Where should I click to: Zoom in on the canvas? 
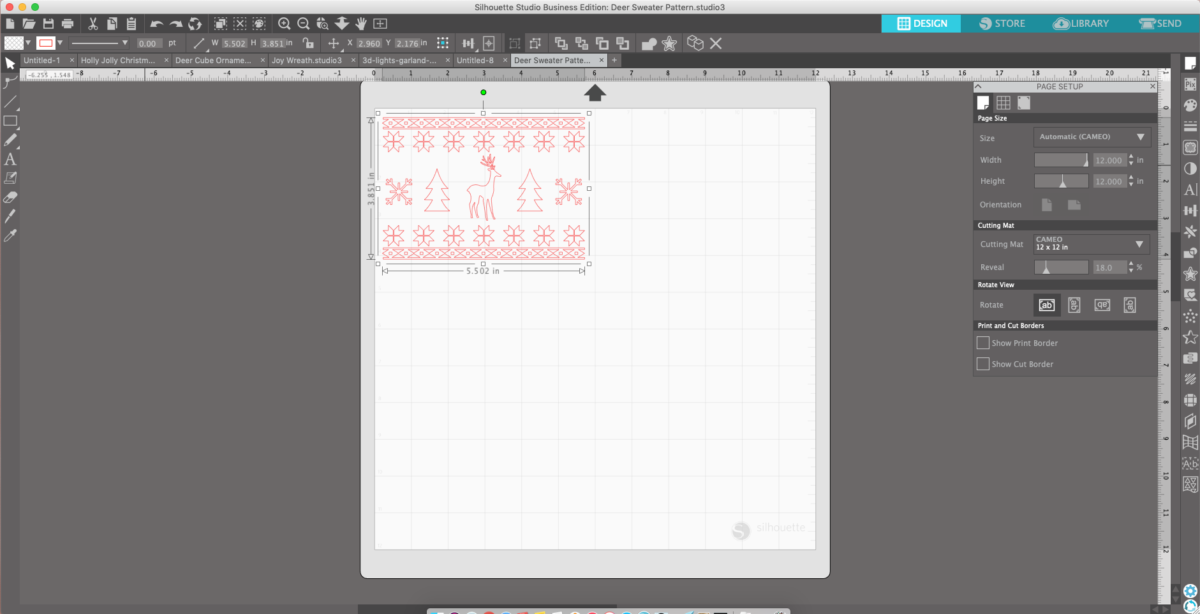(284, 23)
